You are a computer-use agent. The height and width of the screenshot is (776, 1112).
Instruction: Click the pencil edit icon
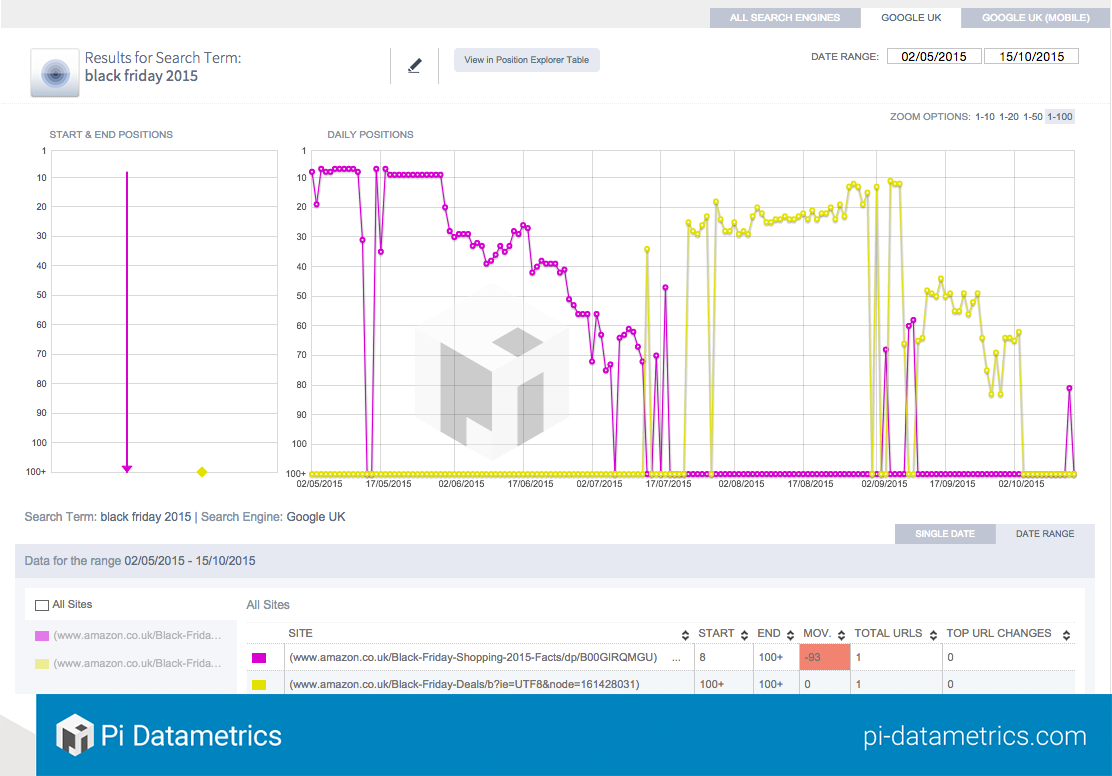click(x=415, y=66)
